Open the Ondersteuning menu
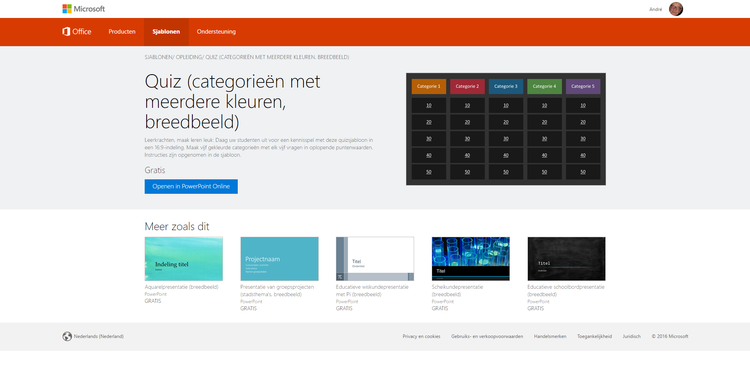The width and height of the screenshot is (750, 370). [216, 32]
